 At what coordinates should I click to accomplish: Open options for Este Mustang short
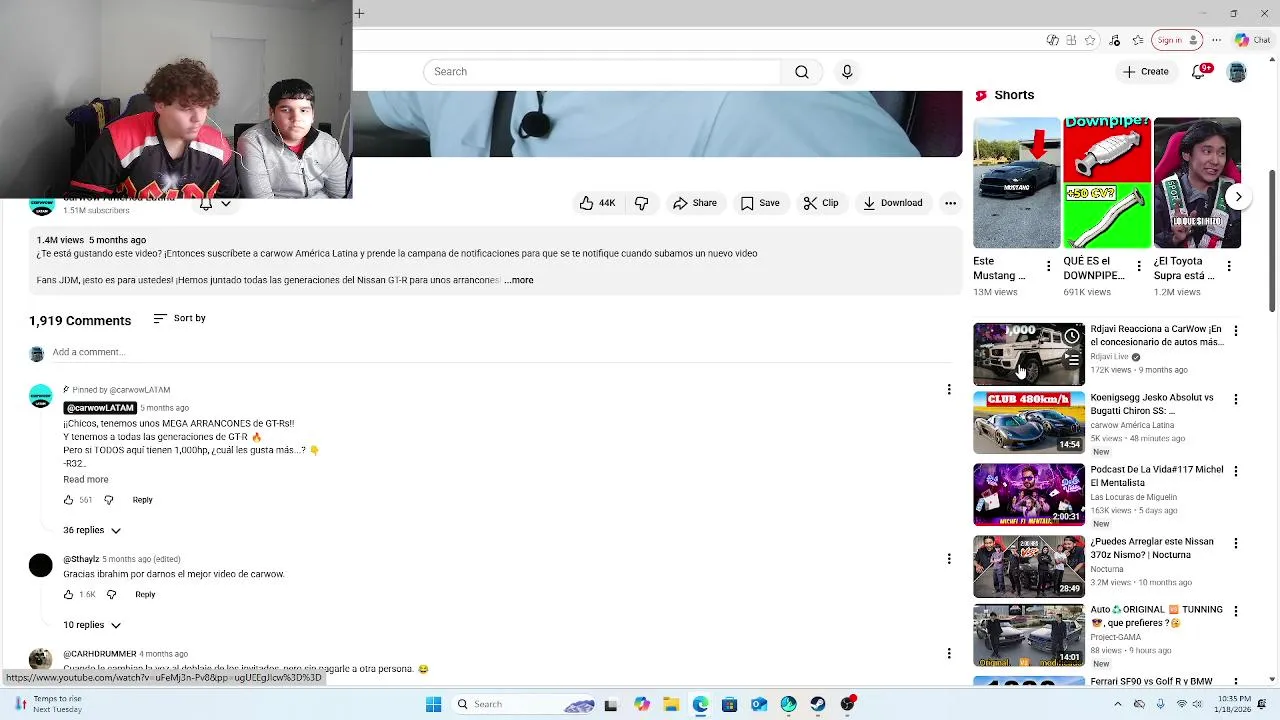1048,266
